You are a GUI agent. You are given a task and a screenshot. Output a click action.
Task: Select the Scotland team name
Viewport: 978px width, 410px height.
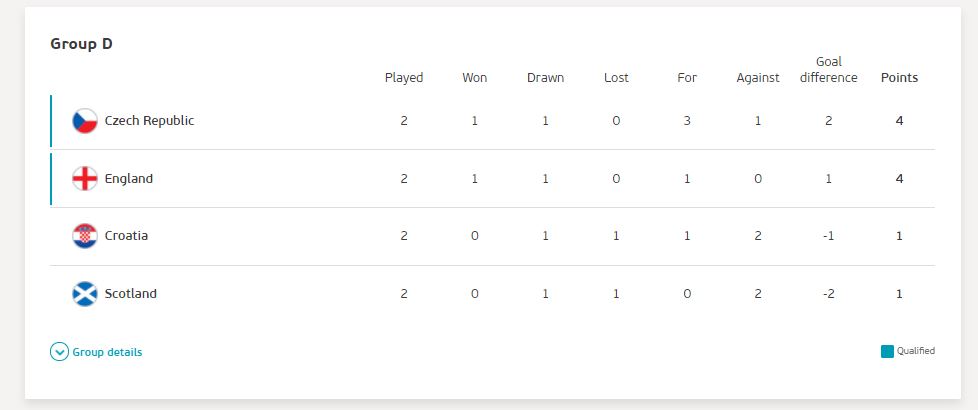coord(130,294)
